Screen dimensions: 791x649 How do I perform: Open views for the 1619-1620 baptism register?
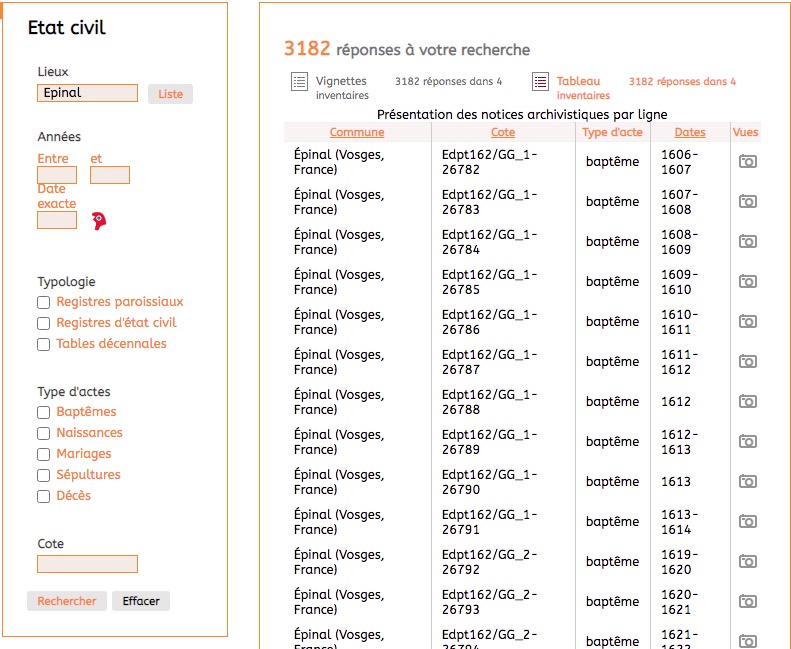click(747, 562)
